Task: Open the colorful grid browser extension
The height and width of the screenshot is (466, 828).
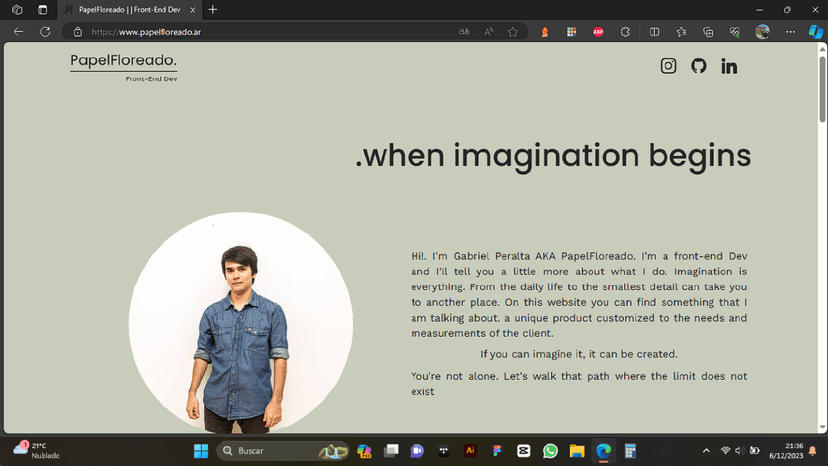Action: [x=571, y=32]
